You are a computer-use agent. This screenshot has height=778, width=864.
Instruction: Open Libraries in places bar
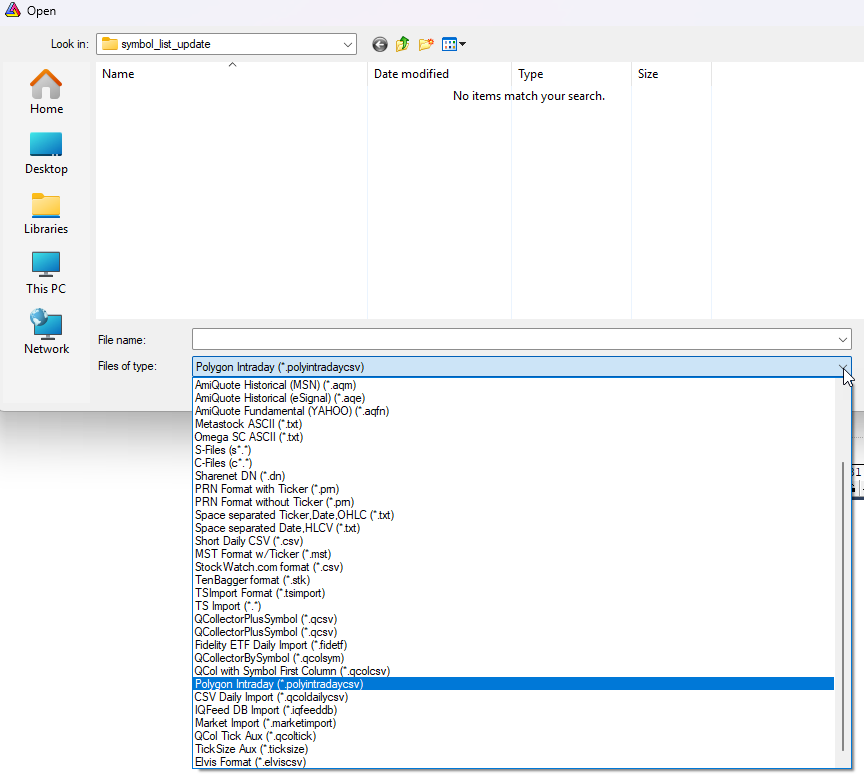pyautogui.click(x=46, y=212)
